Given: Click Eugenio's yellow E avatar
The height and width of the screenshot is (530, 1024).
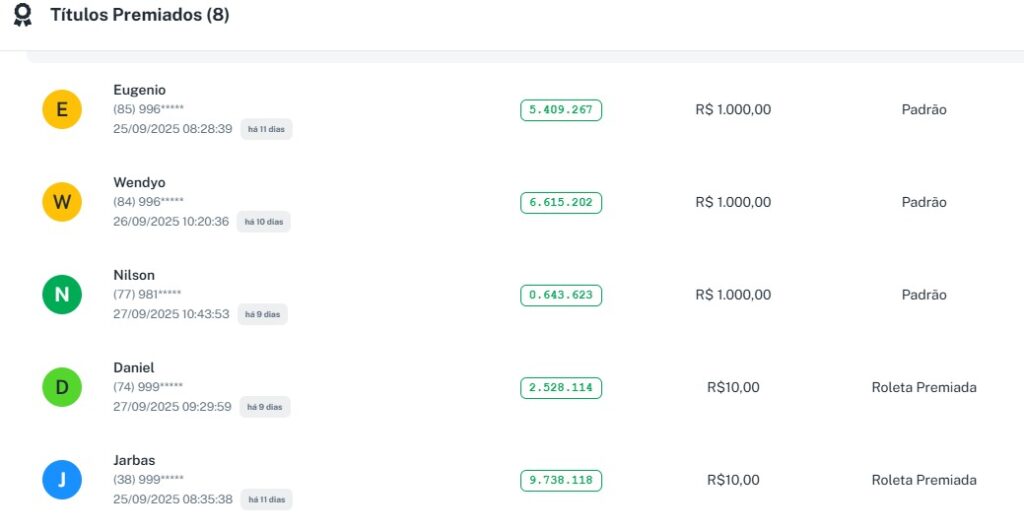Looking at the screenshot, I should [62, 110].
